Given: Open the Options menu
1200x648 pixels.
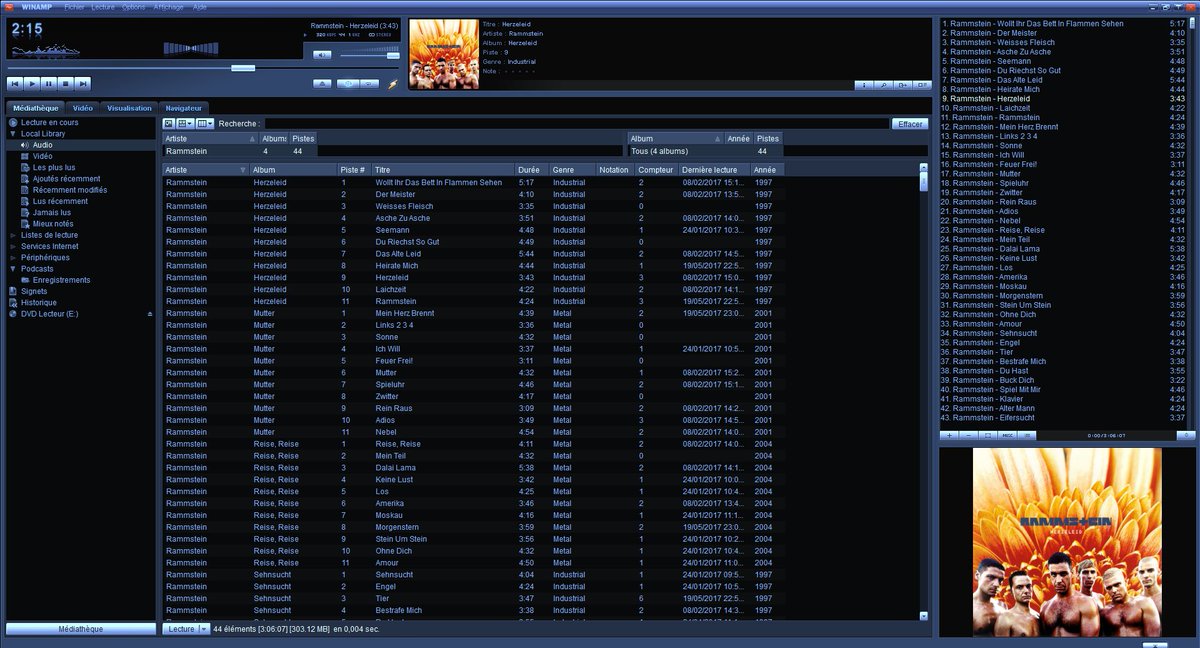Looking at the screenshot, I should (x=133, y=6).
